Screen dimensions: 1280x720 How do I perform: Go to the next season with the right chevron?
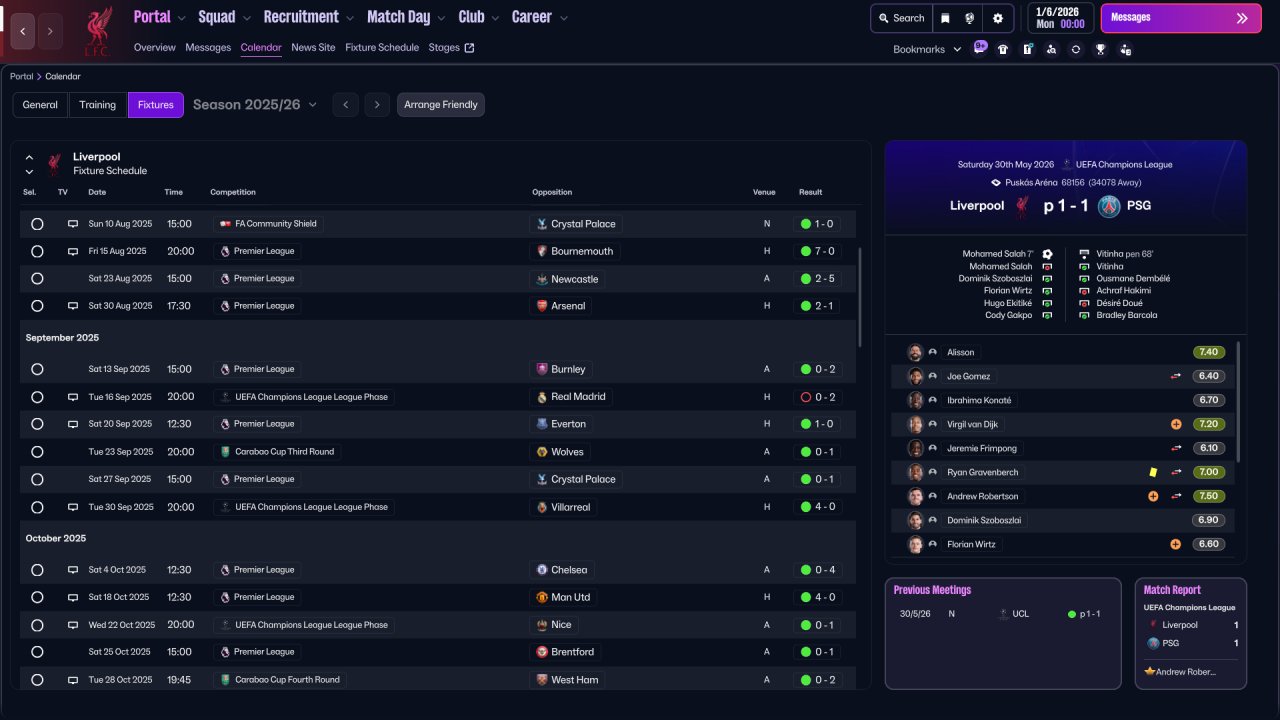pos(377,105)
